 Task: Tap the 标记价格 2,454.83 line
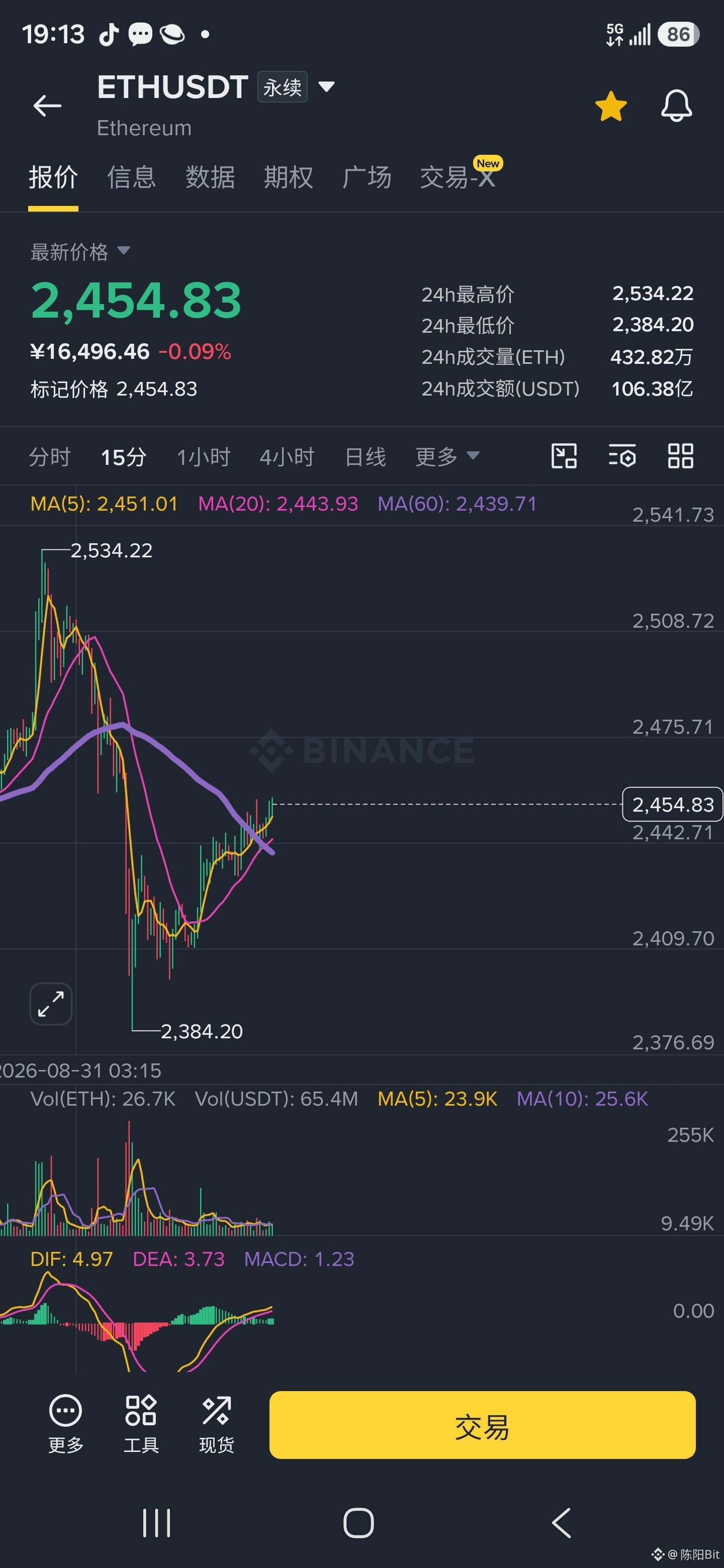coord(114,389)
